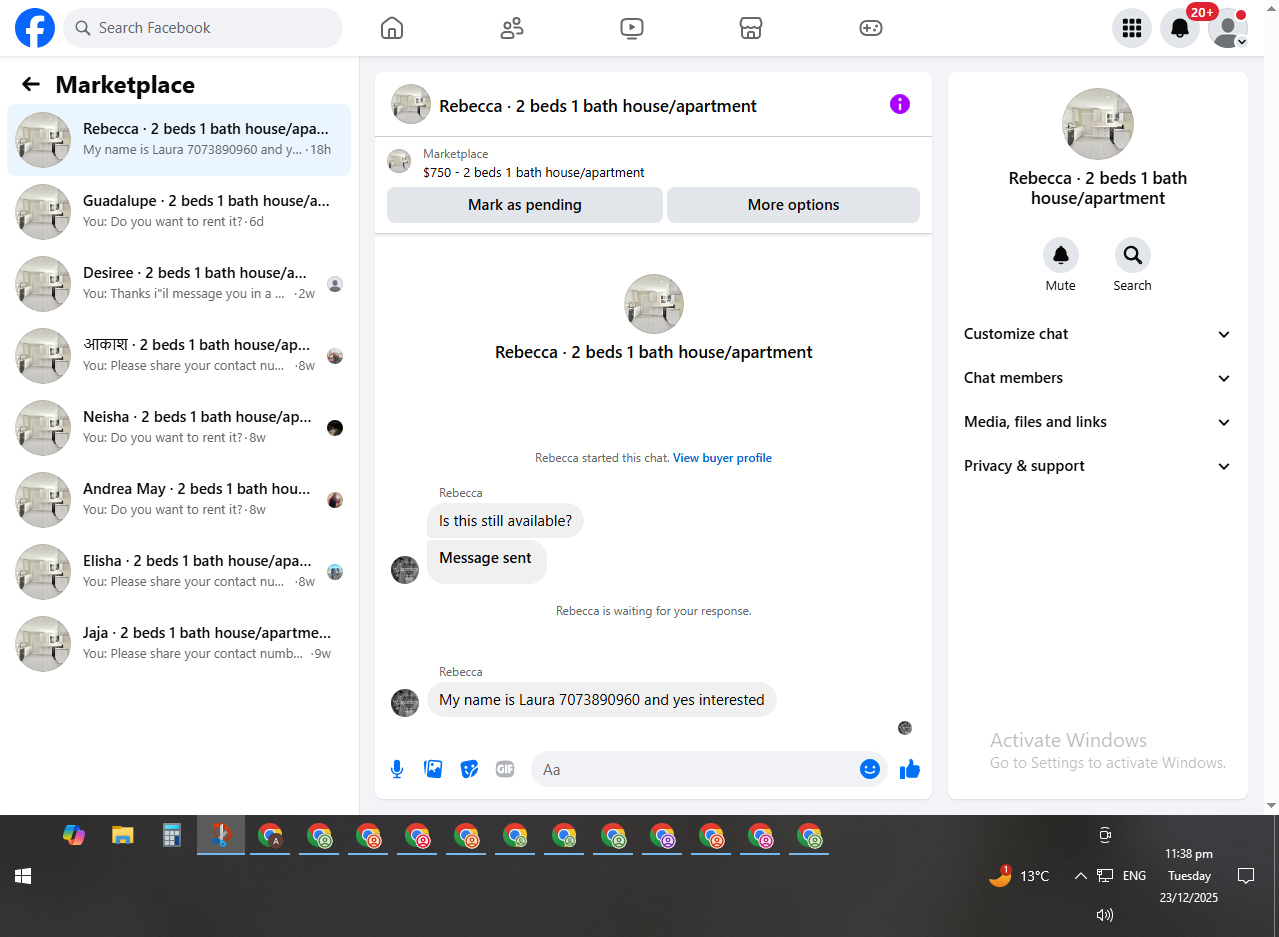The height and width of the screenshot is (937, 1279).
Task: Go to the Home feed icon
Action: [392, 28]
